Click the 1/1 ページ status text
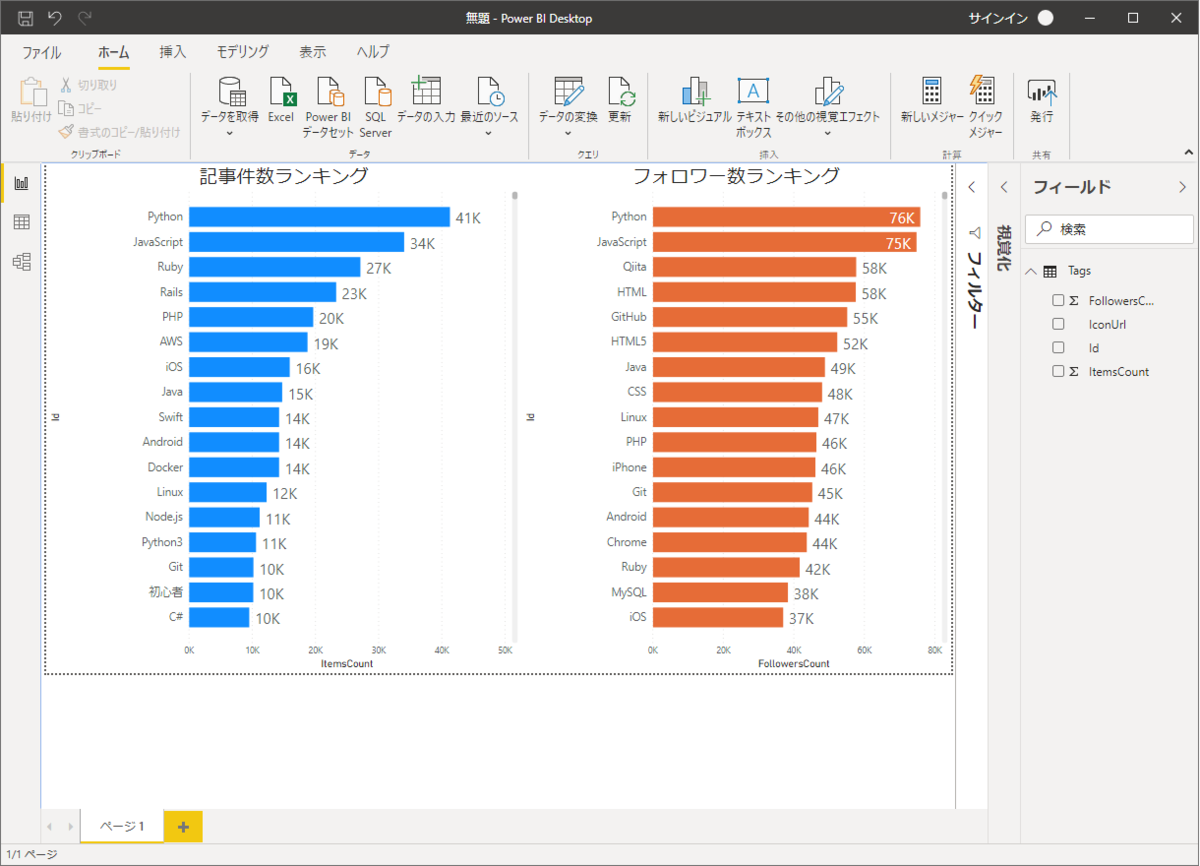Image resolution: width=1200 pixels, height=866 pixels. (x=32, y=855)
